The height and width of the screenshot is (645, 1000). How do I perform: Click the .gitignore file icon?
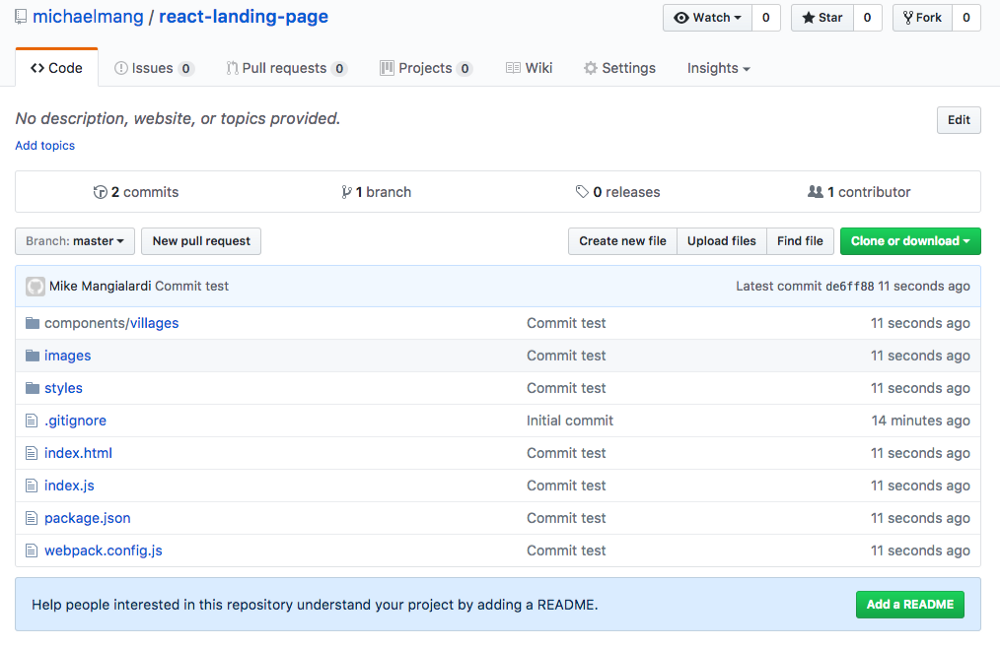32,421
